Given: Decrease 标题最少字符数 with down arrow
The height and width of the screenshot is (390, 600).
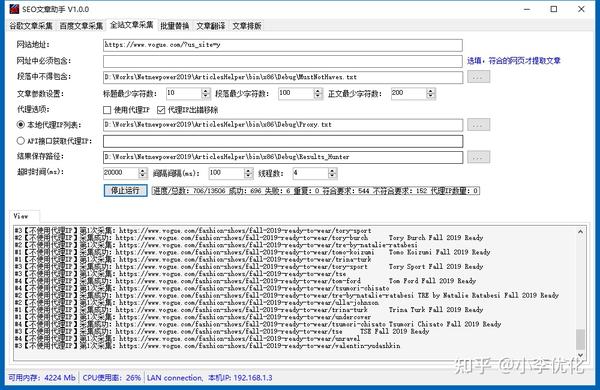Looking at the screenshot, I should point(206,96).
